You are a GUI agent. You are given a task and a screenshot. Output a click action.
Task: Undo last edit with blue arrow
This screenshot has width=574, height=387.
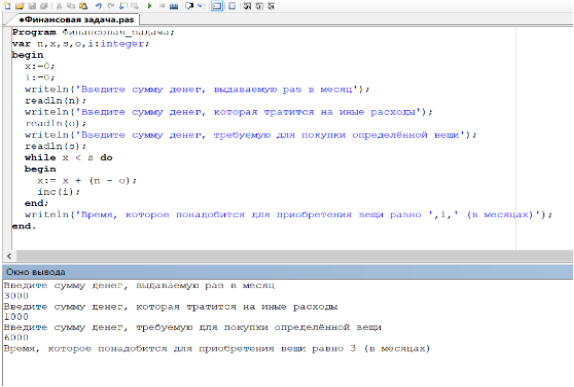pyautogui.click(x=98, y=6)
